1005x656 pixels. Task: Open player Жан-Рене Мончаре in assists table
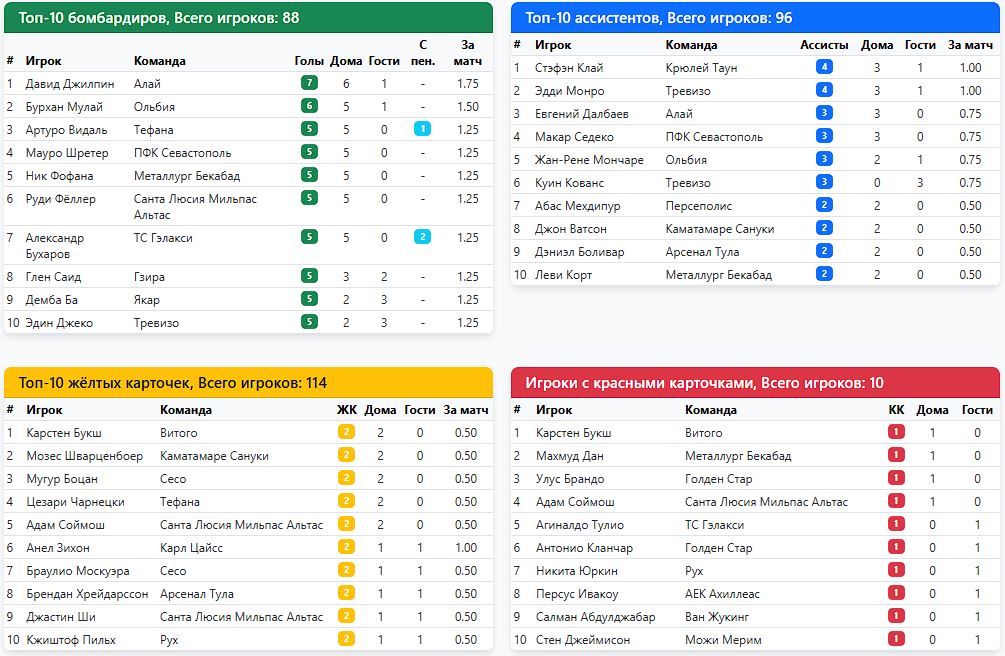(x=589, y=160)
